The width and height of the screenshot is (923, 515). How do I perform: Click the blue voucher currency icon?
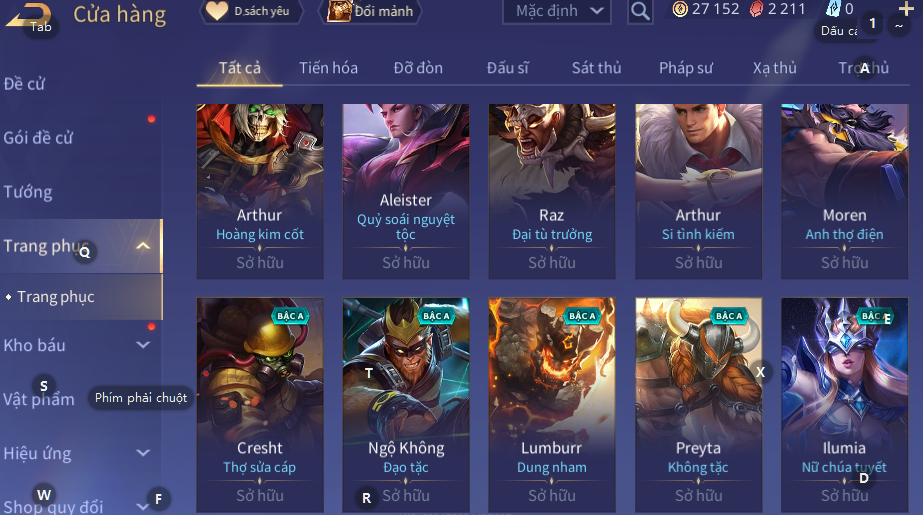point(834,8)
